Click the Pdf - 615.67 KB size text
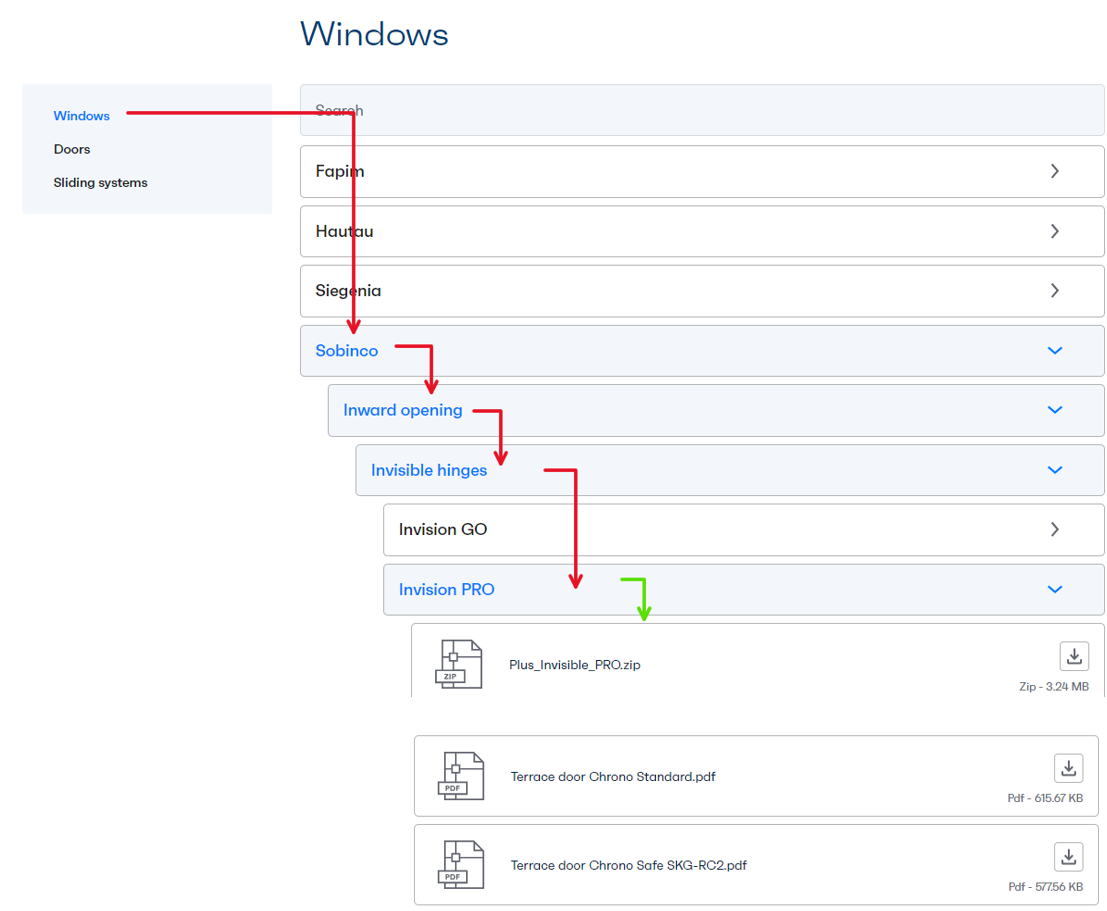Viewport: 1107px width, 911px height. [x=1045, y=798]
